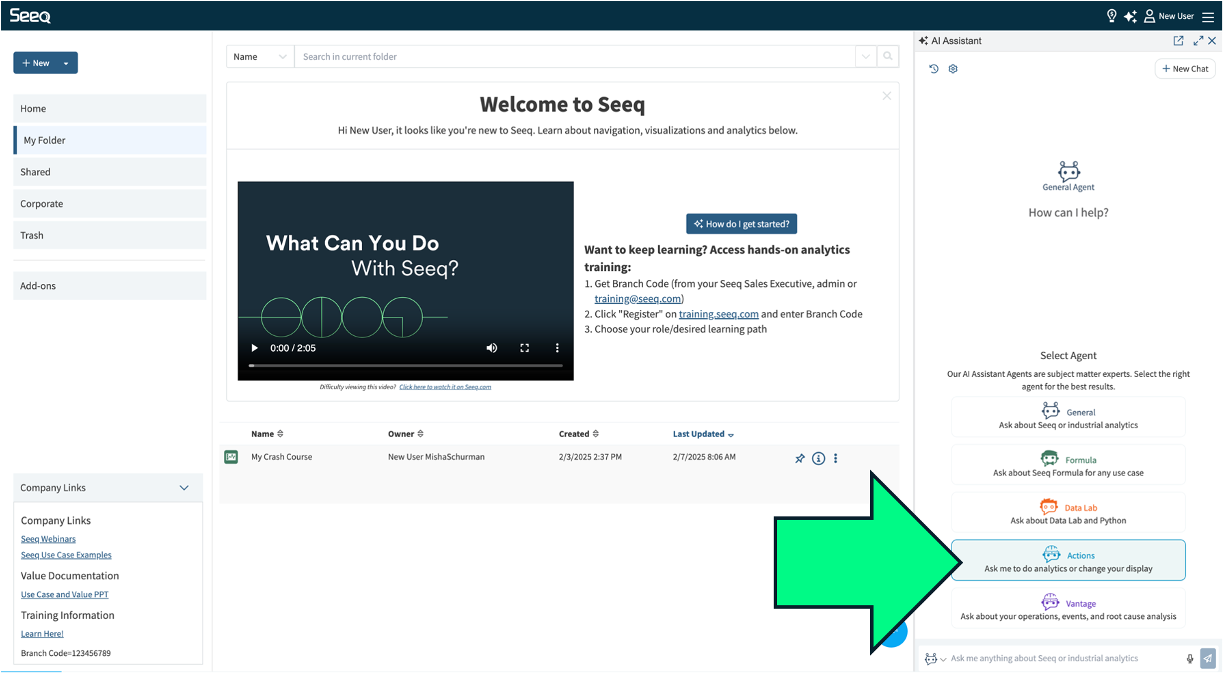Viewport: 1226px width, 676px height.
Task: Click the AI Assistant message input field
Action: pos(1060,658)
